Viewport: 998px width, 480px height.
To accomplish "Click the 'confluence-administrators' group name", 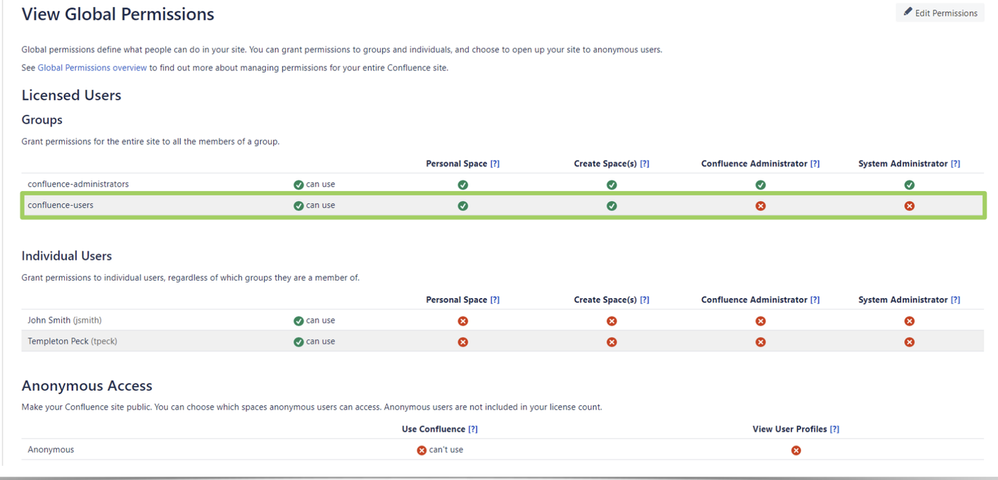I will [x=78, y=184].
